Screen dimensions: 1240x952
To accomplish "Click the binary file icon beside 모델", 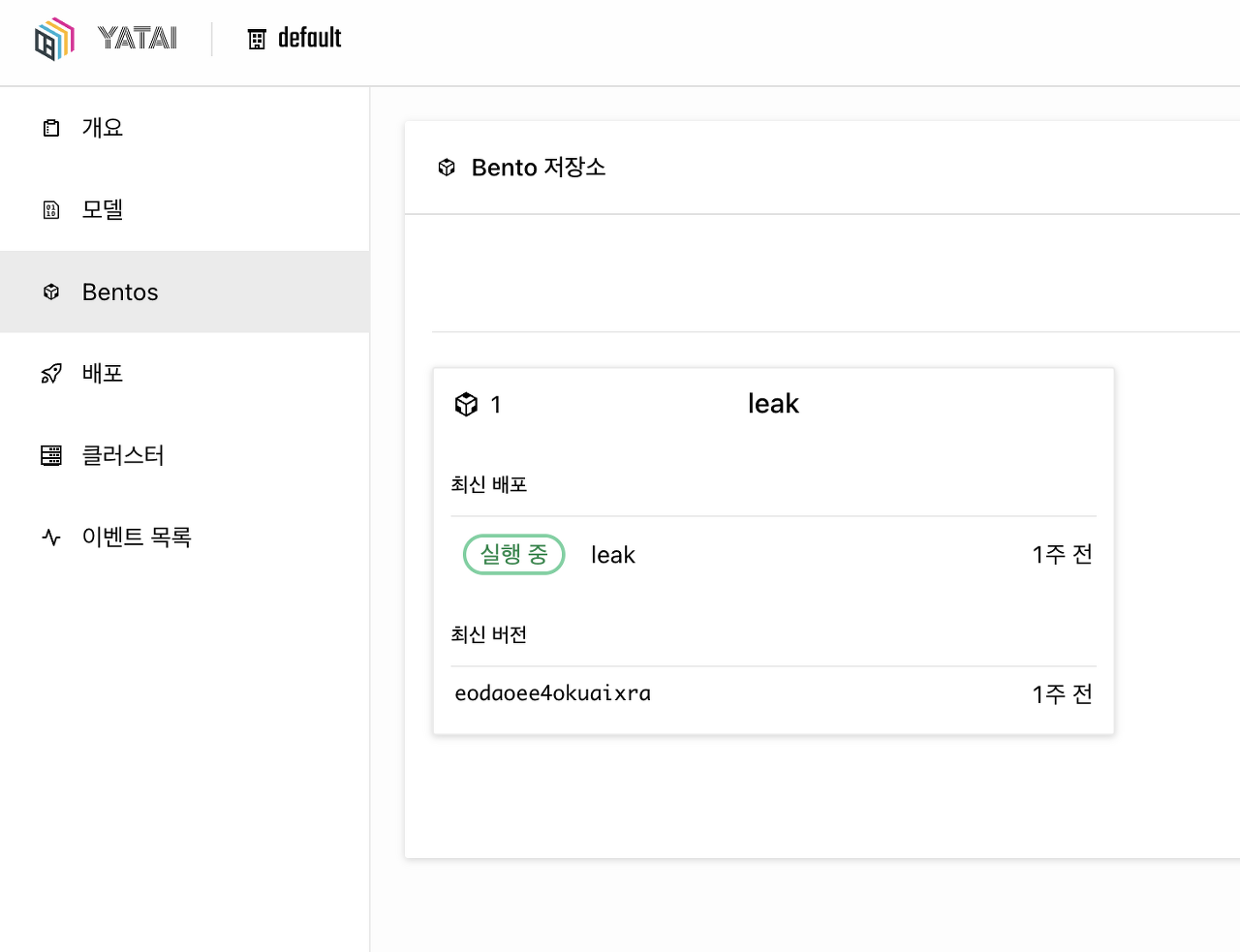I will tap(51, 210).
